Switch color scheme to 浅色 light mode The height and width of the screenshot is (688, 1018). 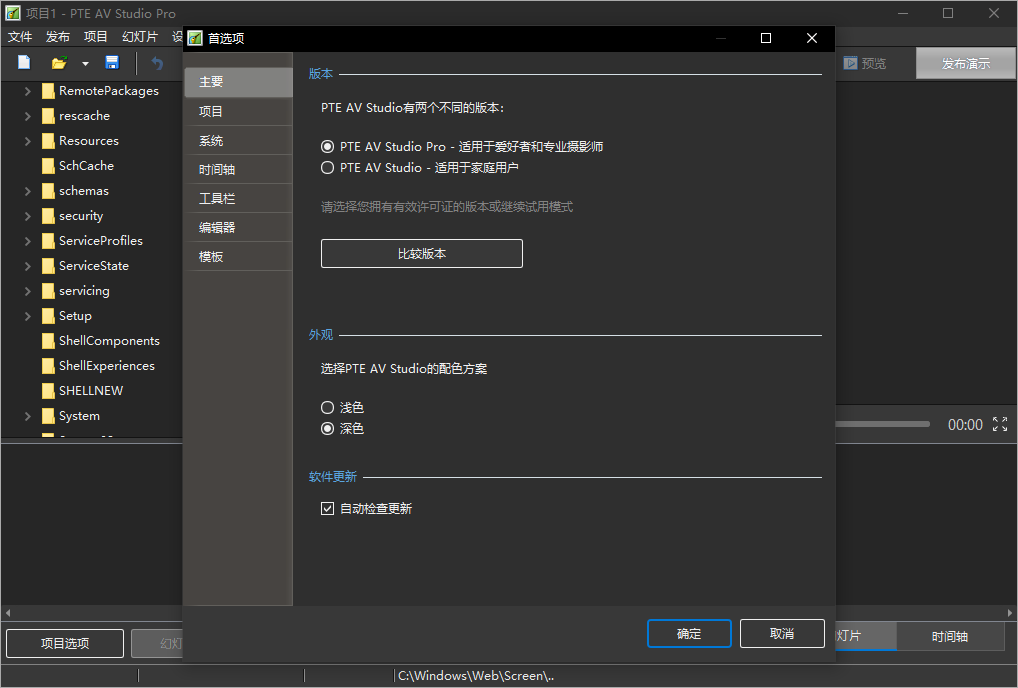[327, 407]
